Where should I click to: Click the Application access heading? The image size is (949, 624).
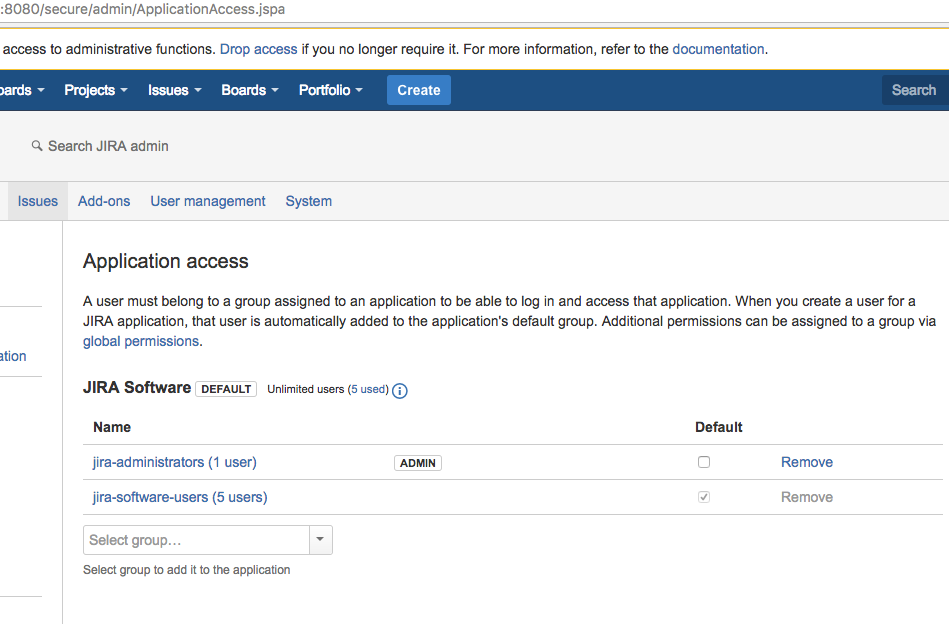tap(166, 261)
